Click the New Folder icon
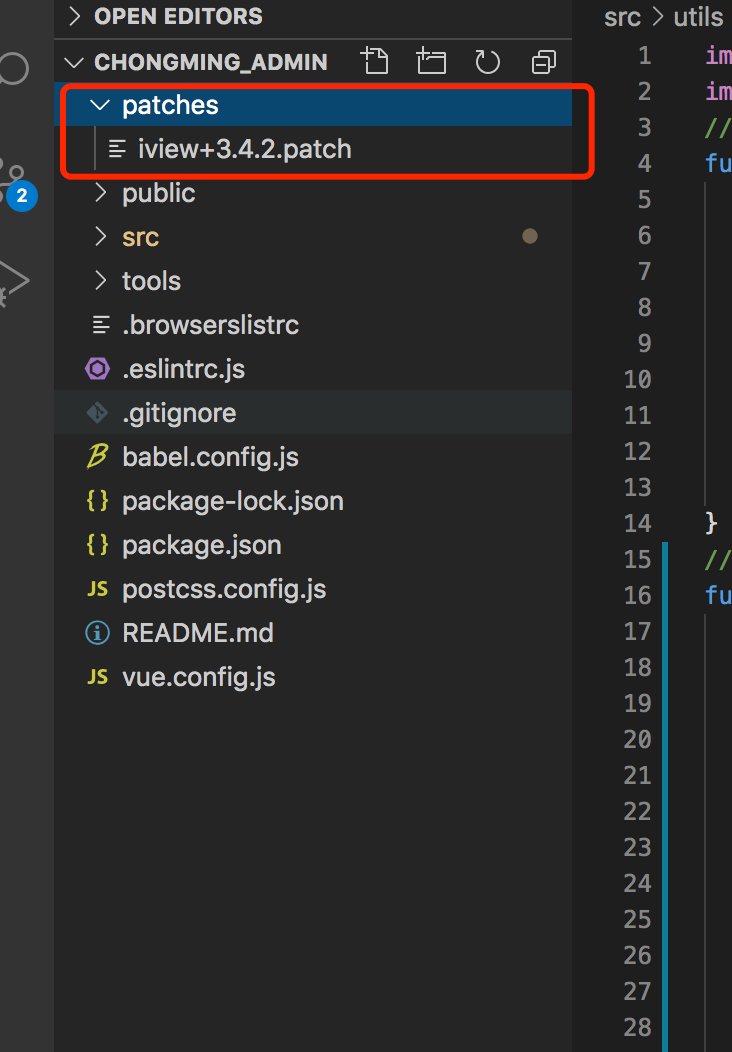 [432, 62]
